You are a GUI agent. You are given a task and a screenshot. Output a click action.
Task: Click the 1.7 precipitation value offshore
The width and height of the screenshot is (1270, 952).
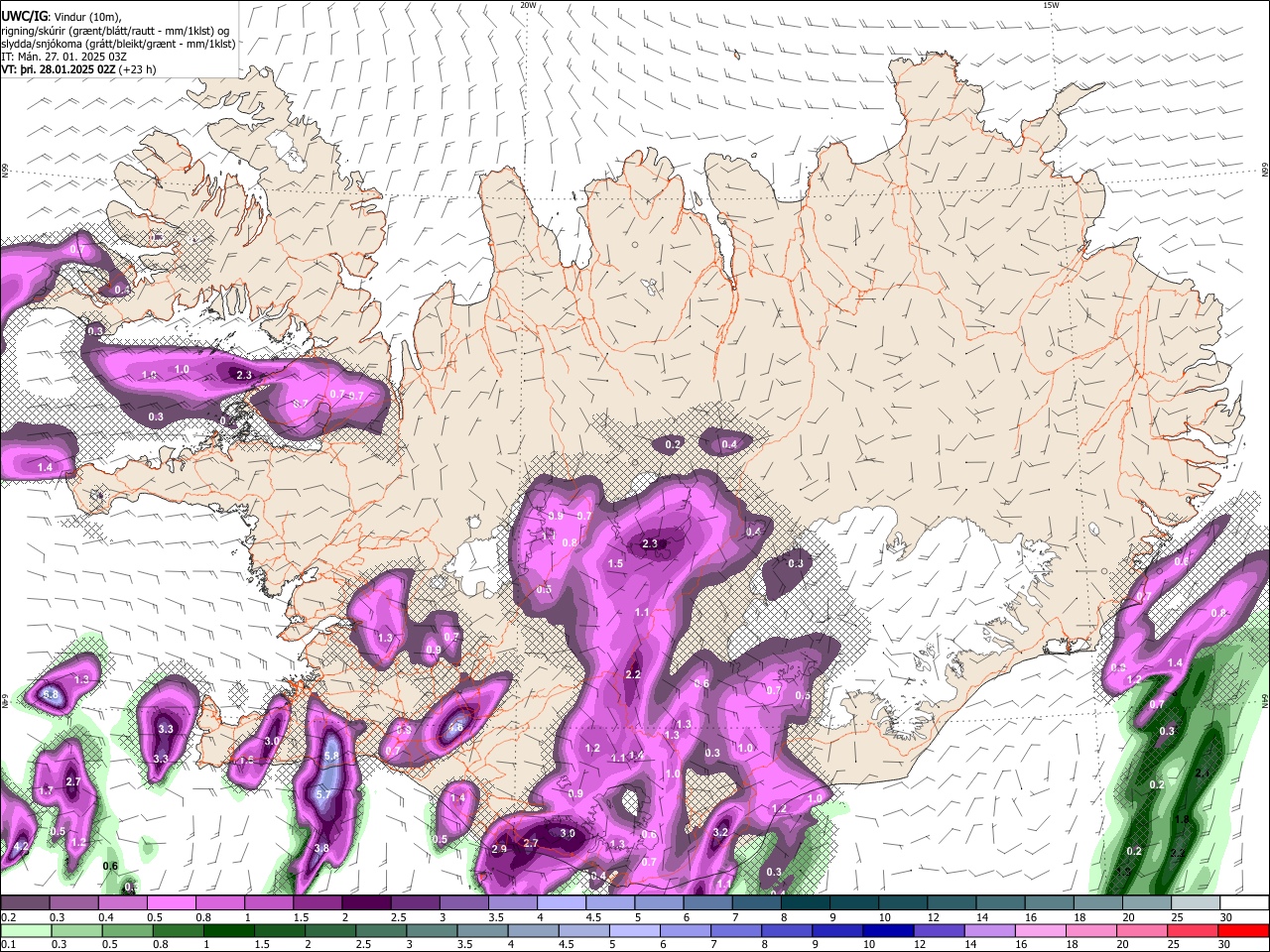click(x=45, y=790)
